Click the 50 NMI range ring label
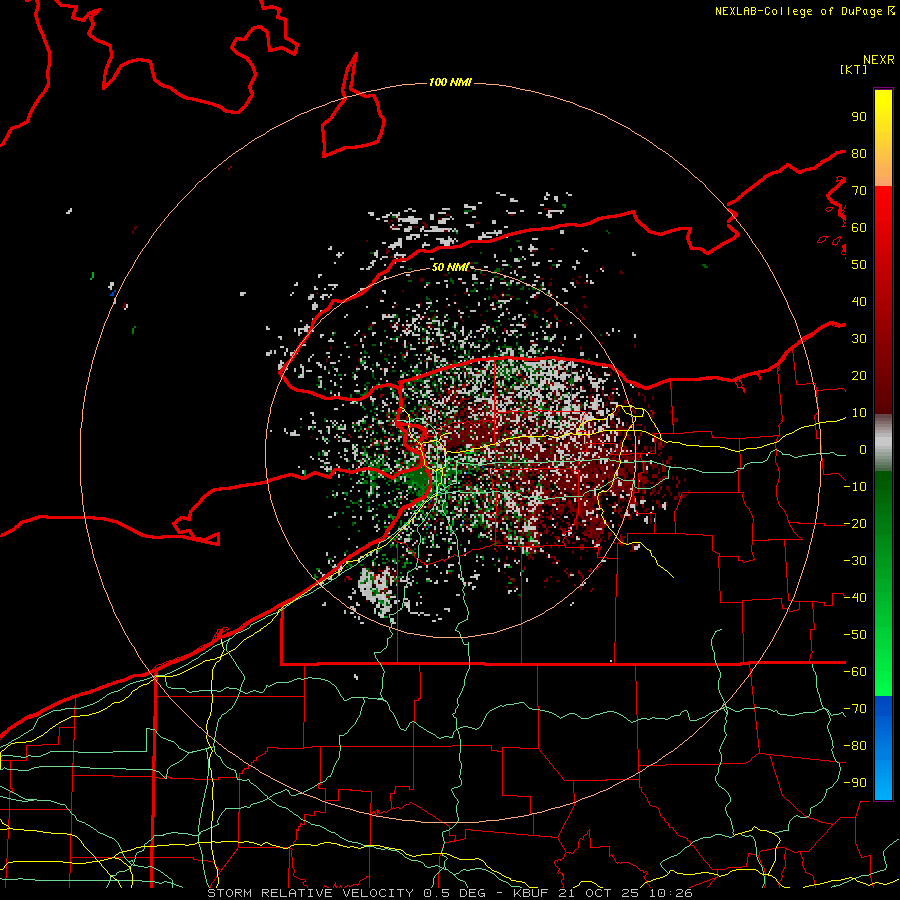The width and height of the screenshot is (900, 900). (450, 267)
